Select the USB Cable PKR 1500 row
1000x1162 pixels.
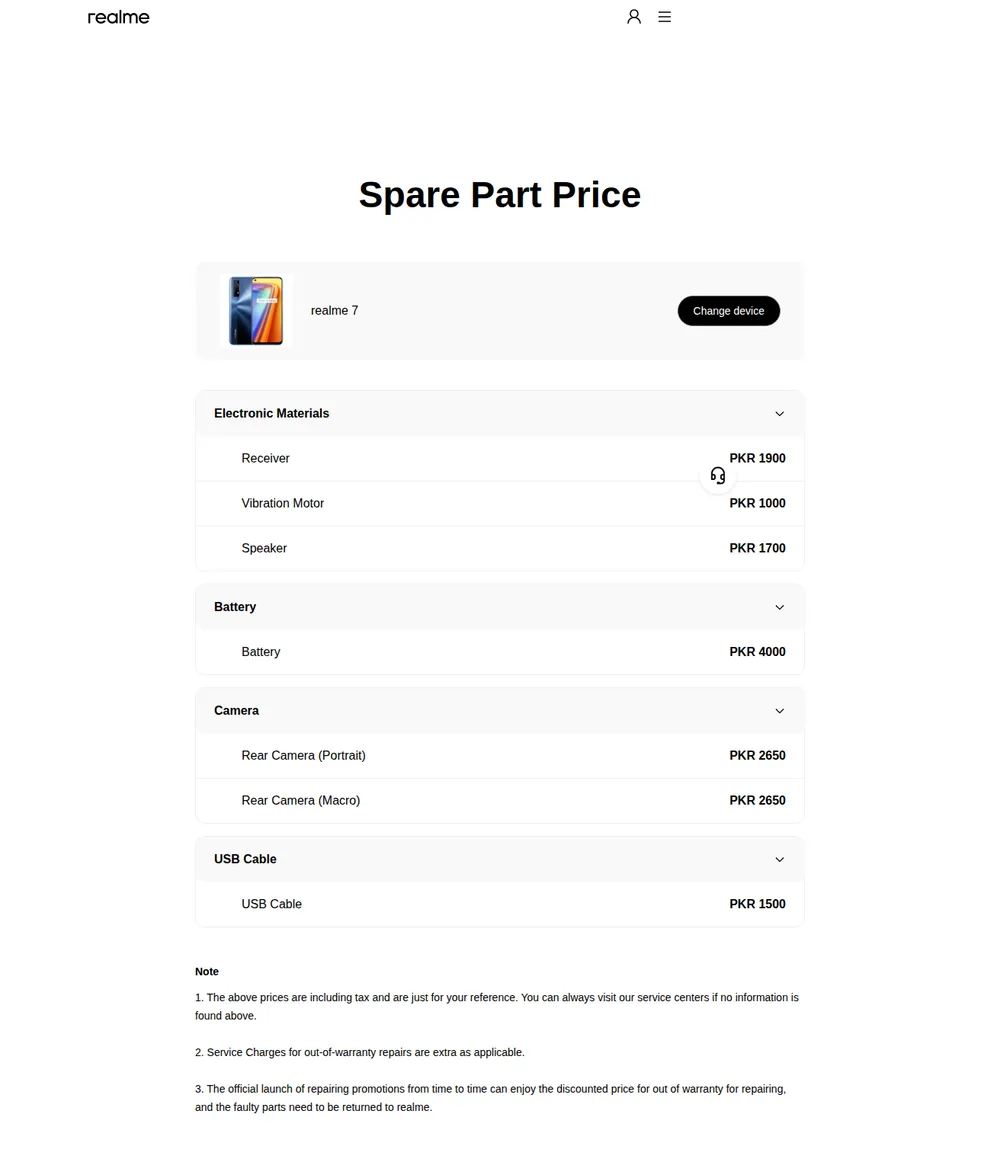(x=500, y=904)
